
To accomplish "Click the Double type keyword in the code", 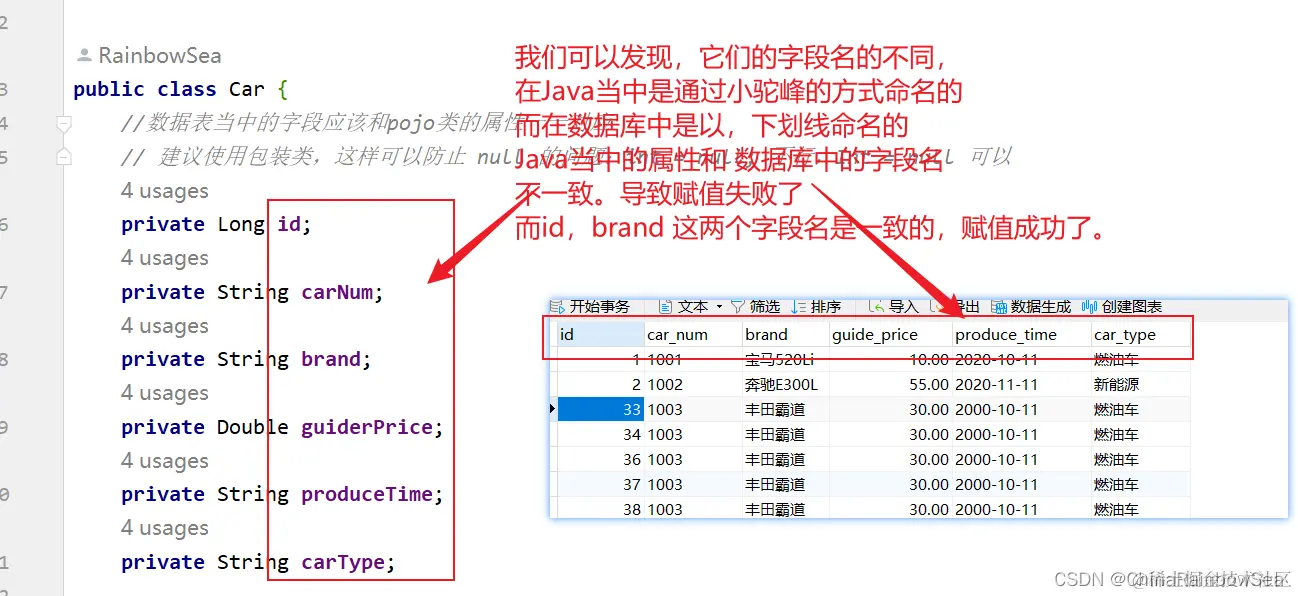I will pos(253,427).
